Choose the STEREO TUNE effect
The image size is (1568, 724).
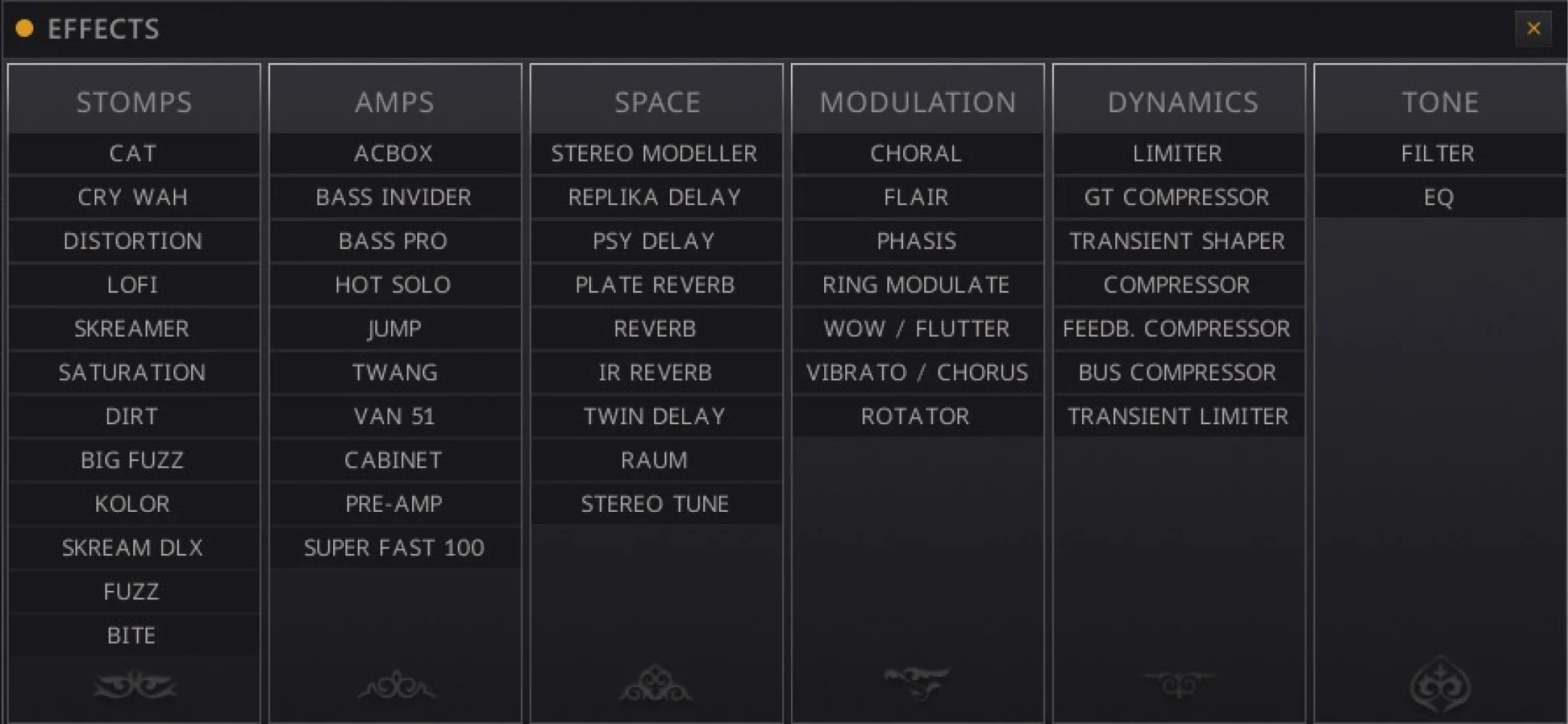coord(656,503)
